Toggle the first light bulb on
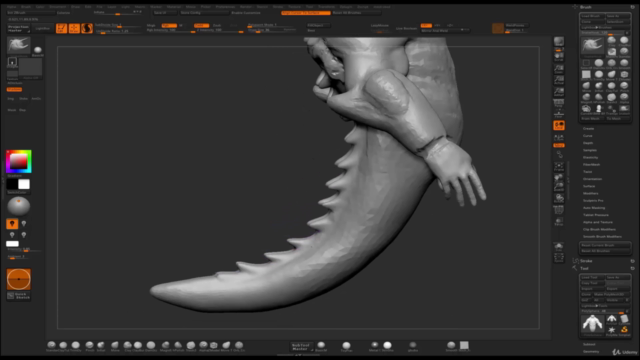640x360 pixels. (x=12, y=224)
